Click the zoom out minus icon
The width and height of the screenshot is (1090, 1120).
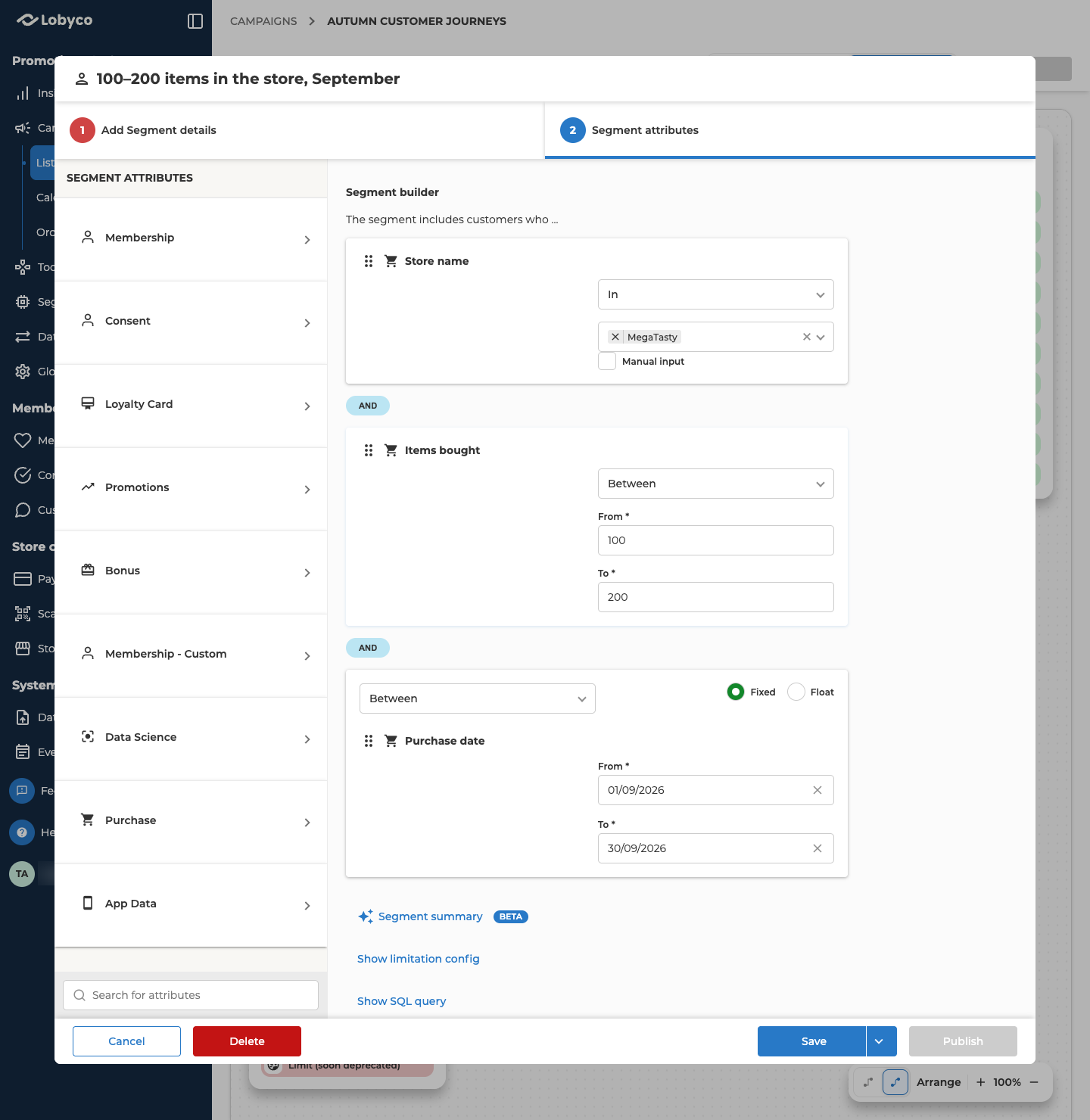[x=1034, y=1082]
